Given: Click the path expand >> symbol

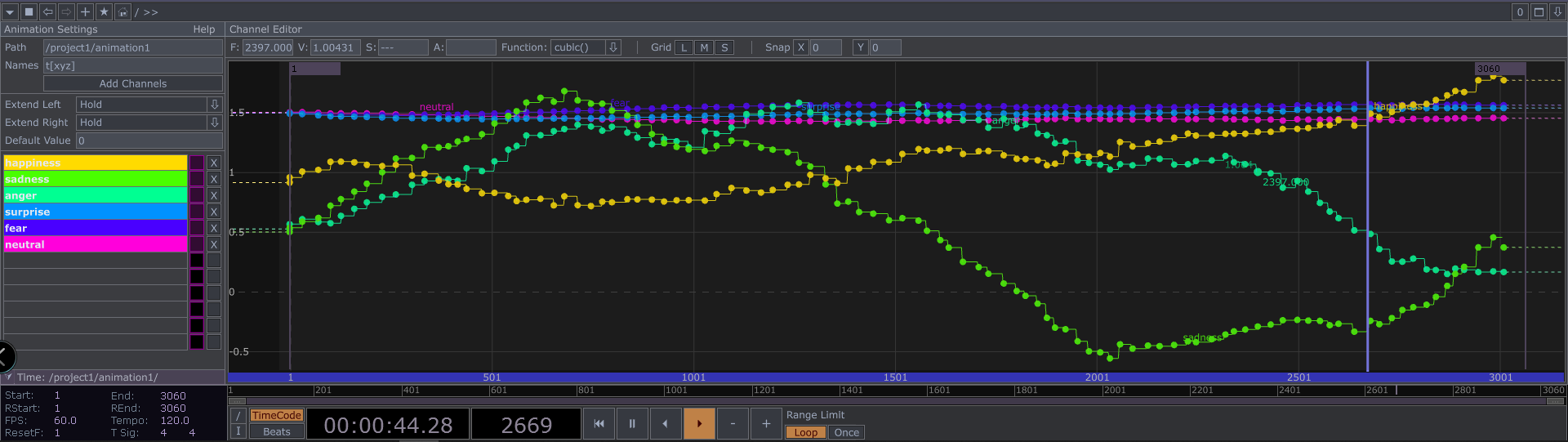Looking at the screenshot, I should (151, 12).
